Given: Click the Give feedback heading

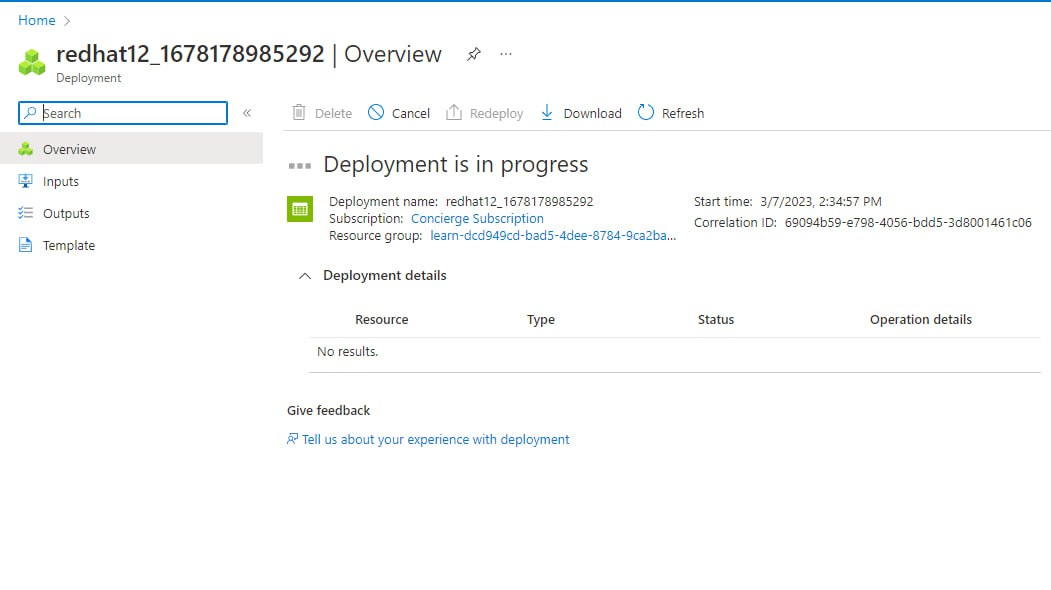Looking at the screenshot, I should (328, 410).
